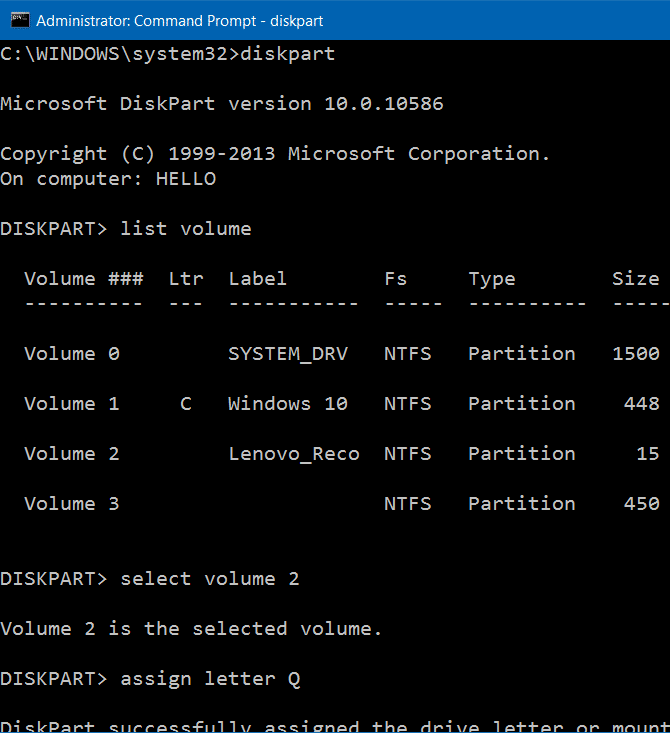Click the Command Prompt icon in title bar

tap(20, 21)
